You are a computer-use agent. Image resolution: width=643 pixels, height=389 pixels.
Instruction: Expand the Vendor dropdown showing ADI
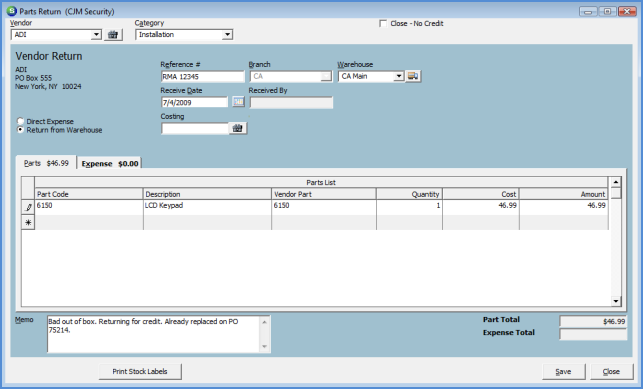click(x=96, y=35)
